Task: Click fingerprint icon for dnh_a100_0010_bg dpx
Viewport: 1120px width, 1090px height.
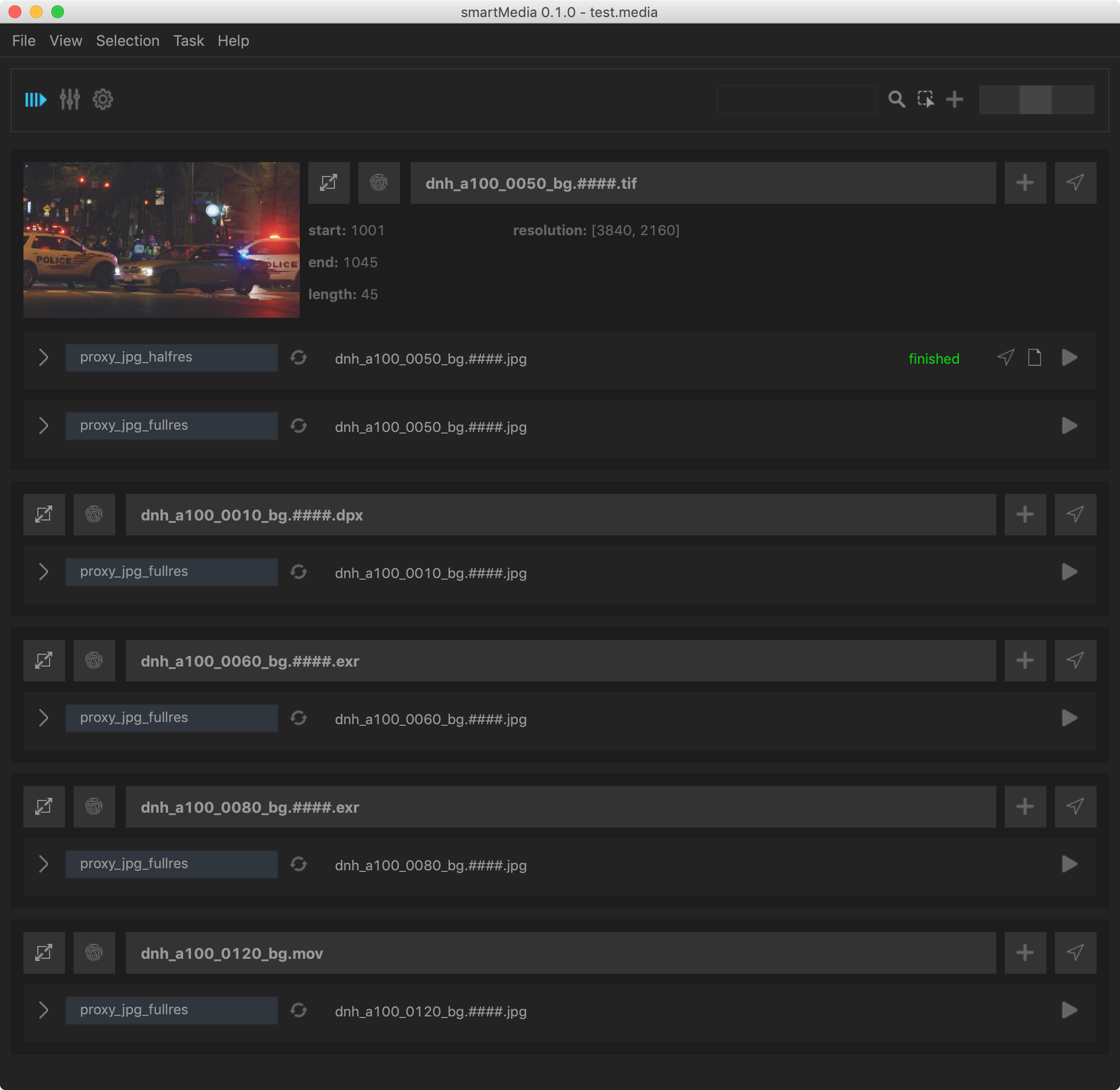Action: (94, 515)
